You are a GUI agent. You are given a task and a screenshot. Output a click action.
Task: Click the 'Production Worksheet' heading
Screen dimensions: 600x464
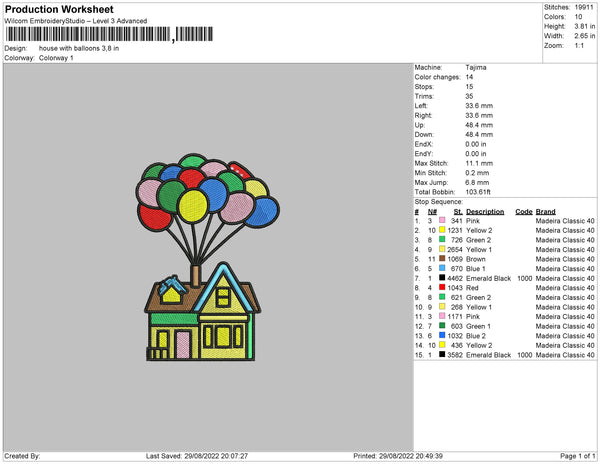(59, 9)
